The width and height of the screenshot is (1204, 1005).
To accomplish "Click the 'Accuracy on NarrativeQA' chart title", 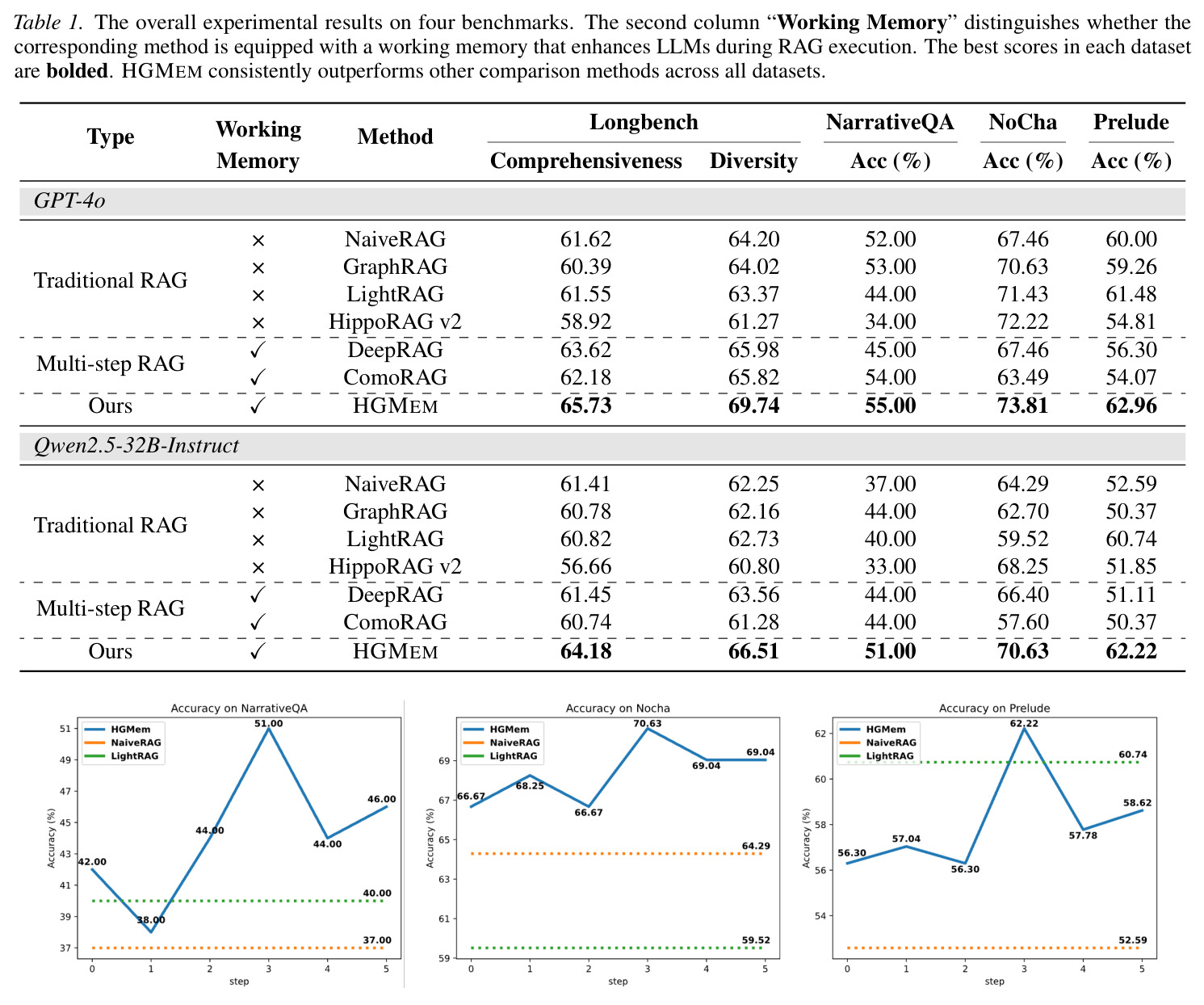I will point(239,709).
